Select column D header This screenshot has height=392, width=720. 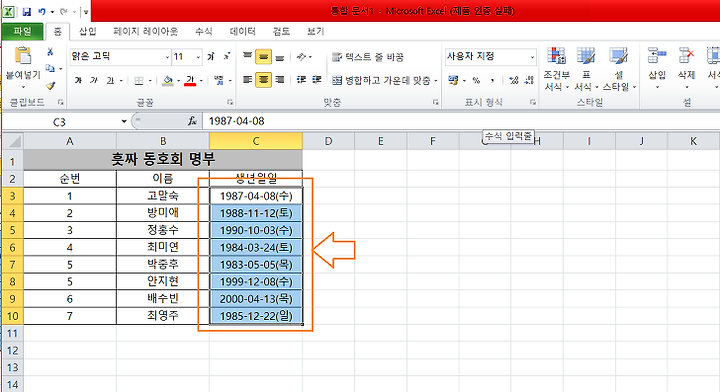tap(328, 141)
